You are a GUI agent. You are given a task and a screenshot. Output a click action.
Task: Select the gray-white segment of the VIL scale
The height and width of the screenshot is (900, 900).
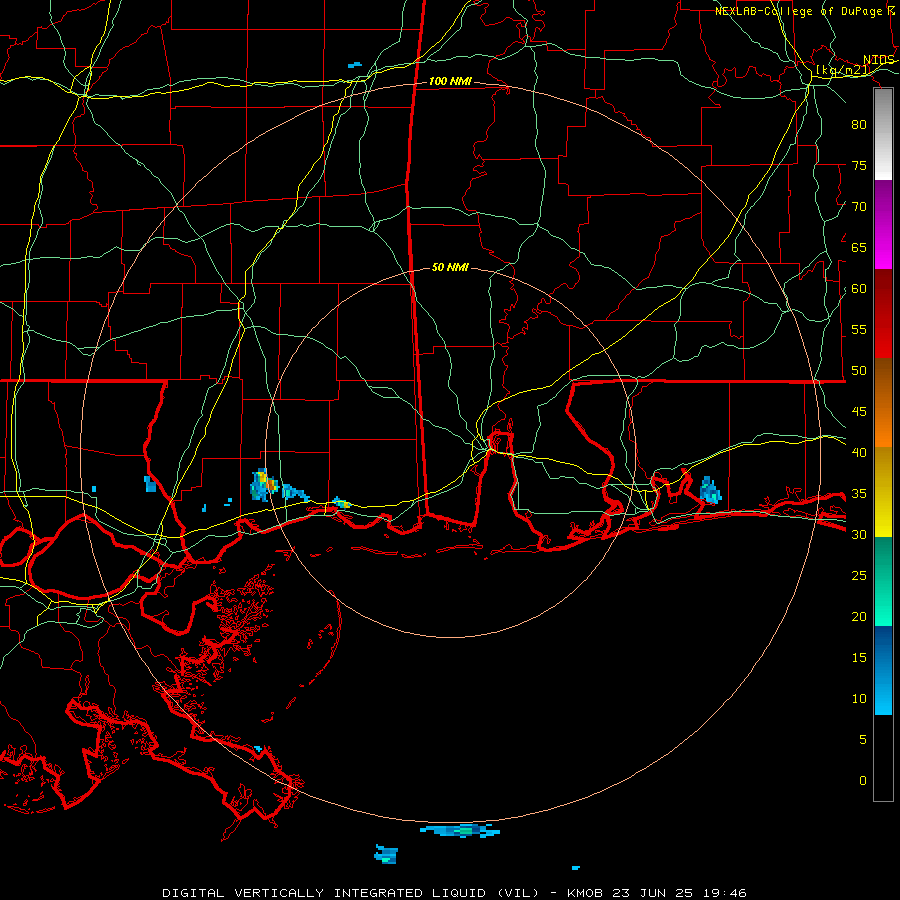click(x=883, y=134)
